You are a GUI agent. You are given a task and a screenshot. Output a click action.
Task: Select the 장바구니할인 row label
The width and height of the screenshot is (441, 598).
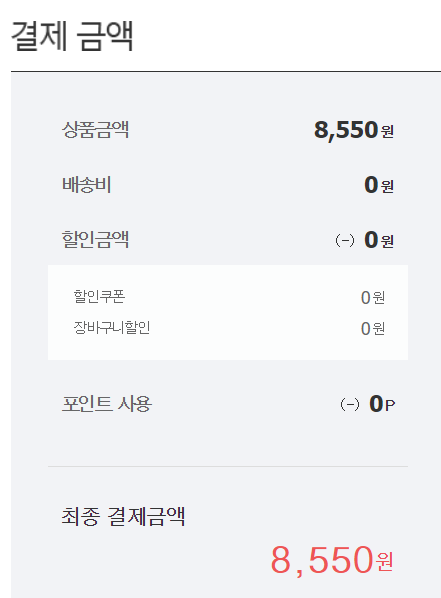click(x=112, y=328)
